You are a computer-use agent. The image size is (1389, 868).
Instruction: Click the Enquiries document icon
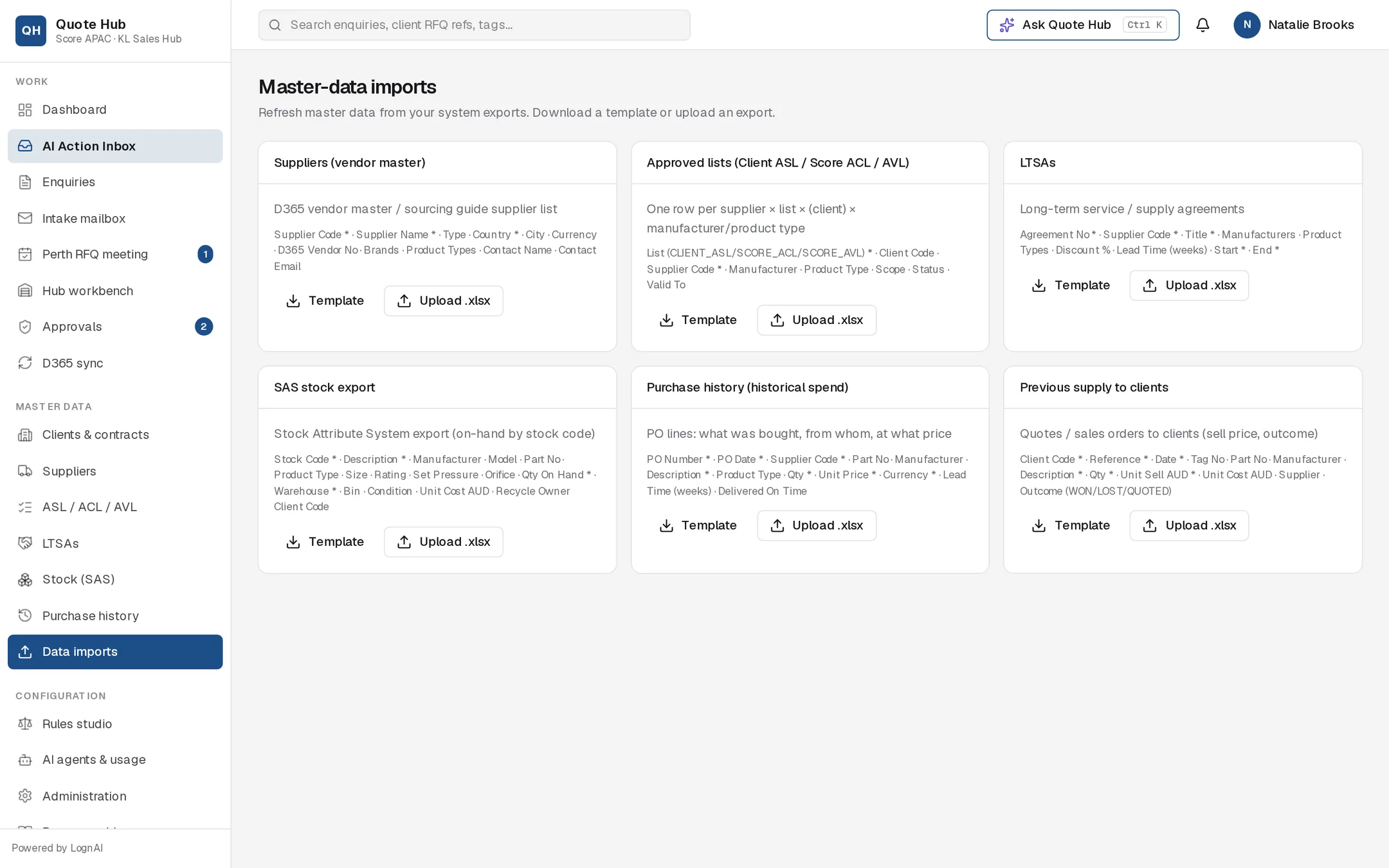tap(25, 182)
